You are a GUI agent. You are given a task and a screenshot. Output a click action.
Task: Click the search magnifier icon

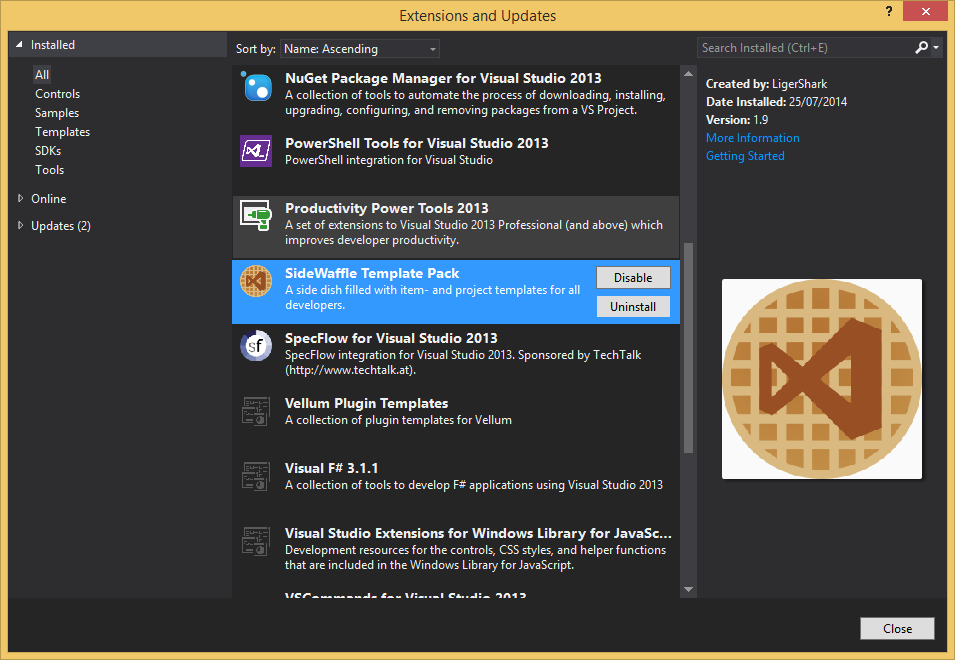921,47
